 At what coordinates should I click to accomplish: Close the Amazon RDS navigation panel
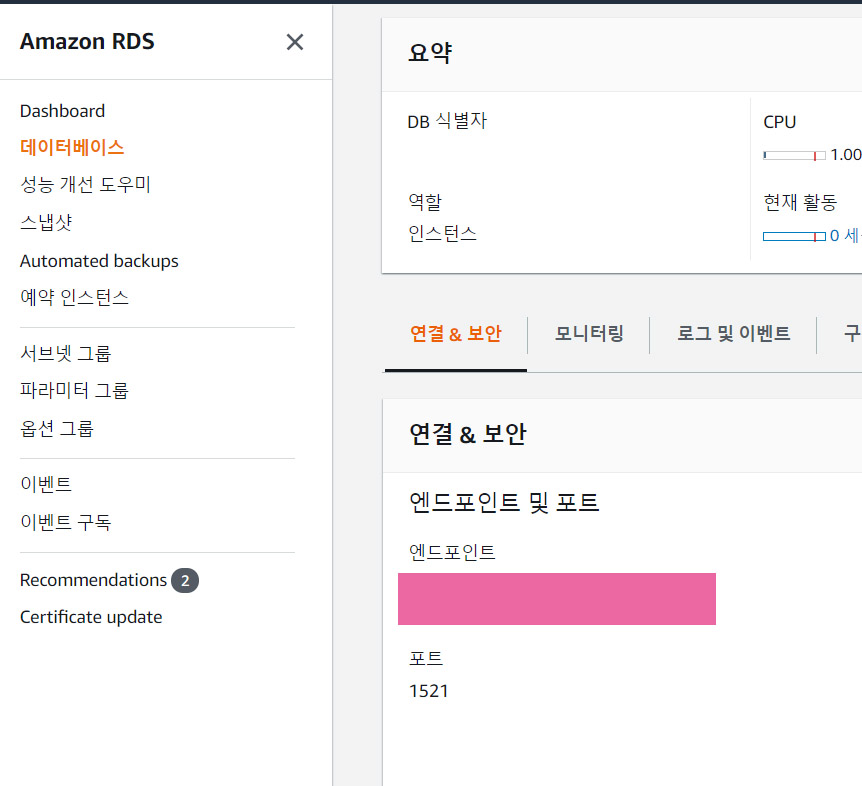295,42
